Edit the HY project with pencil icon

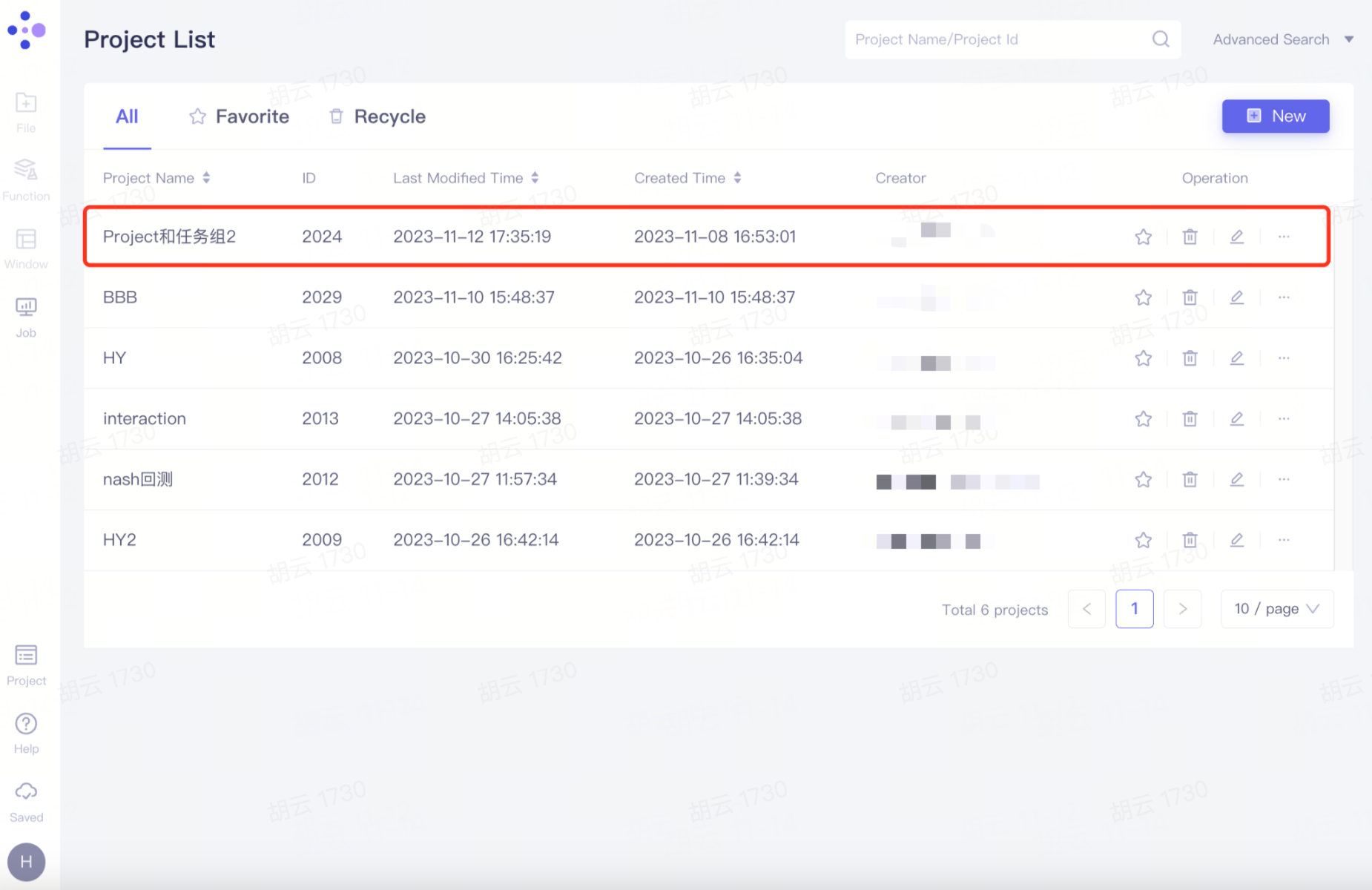coord(1236,358)
